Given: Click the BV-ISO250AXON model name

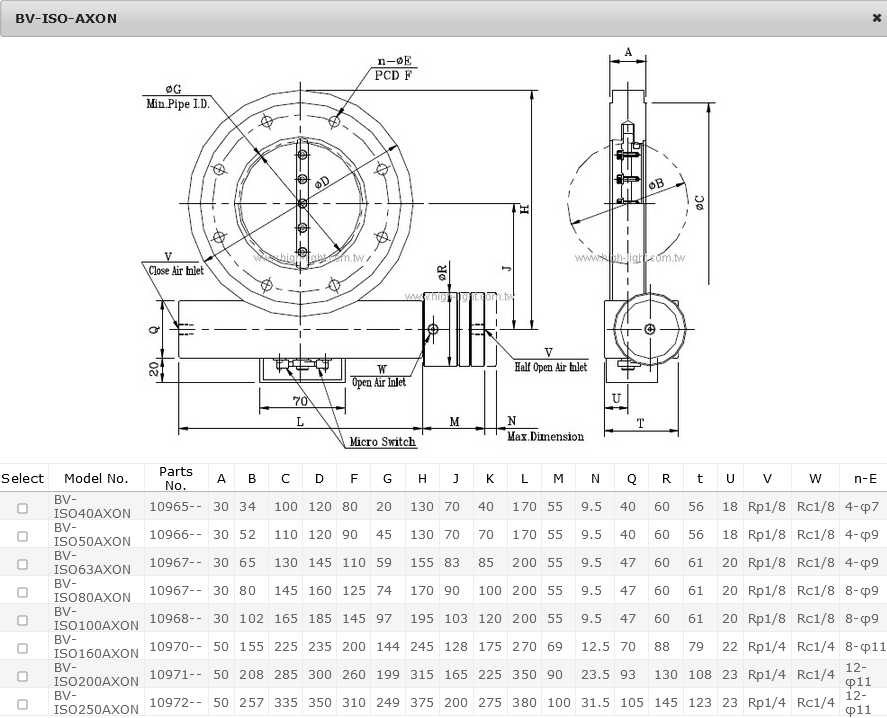Looking at the screenshot, I should click(x=96, y=703).
